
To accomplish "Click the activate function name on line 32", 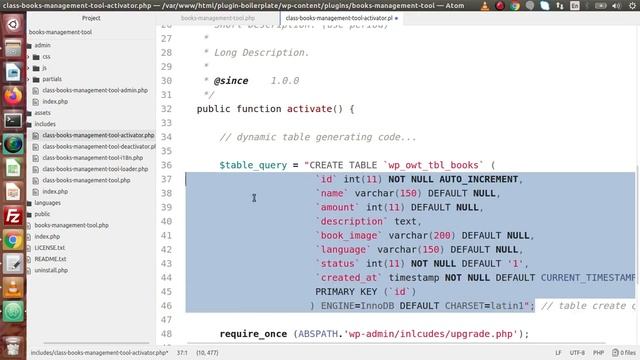I will [309, 109].
